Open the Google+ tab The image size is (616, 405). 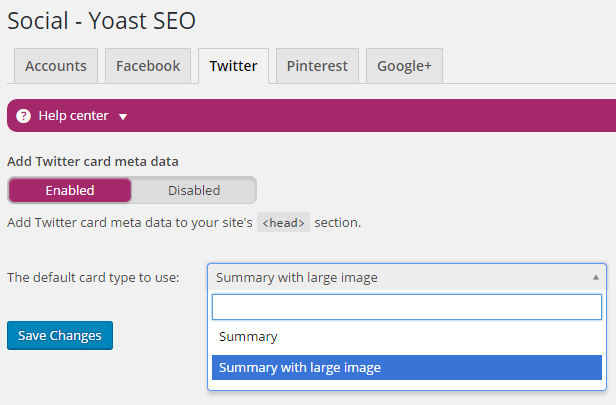[x=404, y=66]
